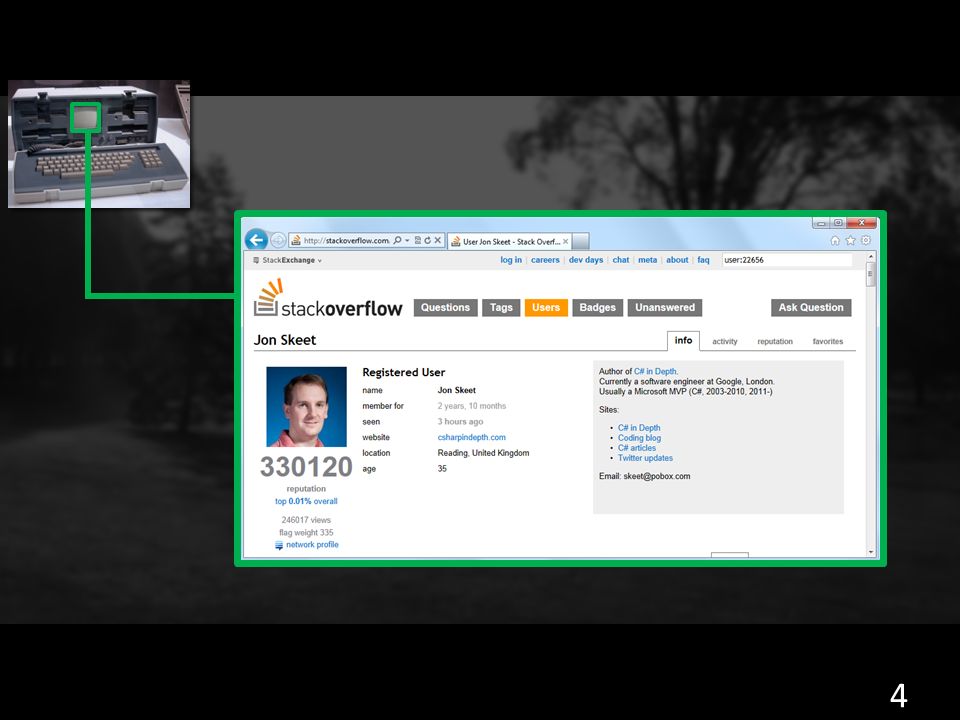Click the vintage portable computer photo
Image resolution: width=960 pixels, height=720 pixels.
pyautogui.click(x=99, y=144)
